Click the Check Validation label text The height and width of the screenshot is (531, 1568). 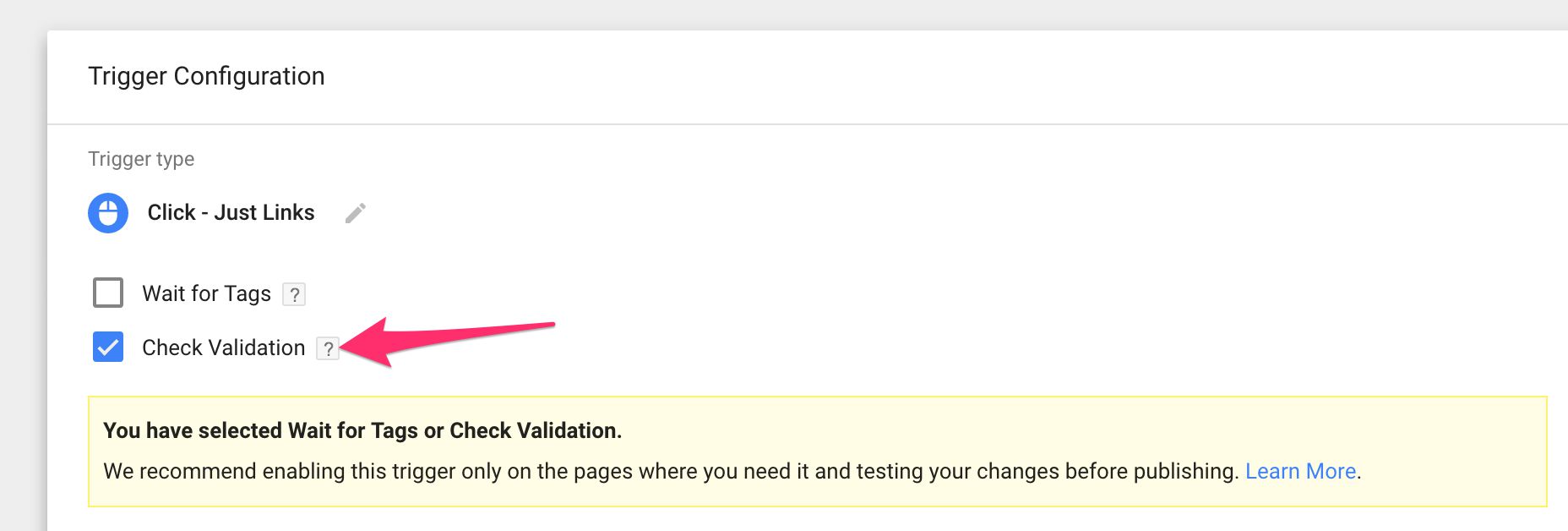[224, 348]
